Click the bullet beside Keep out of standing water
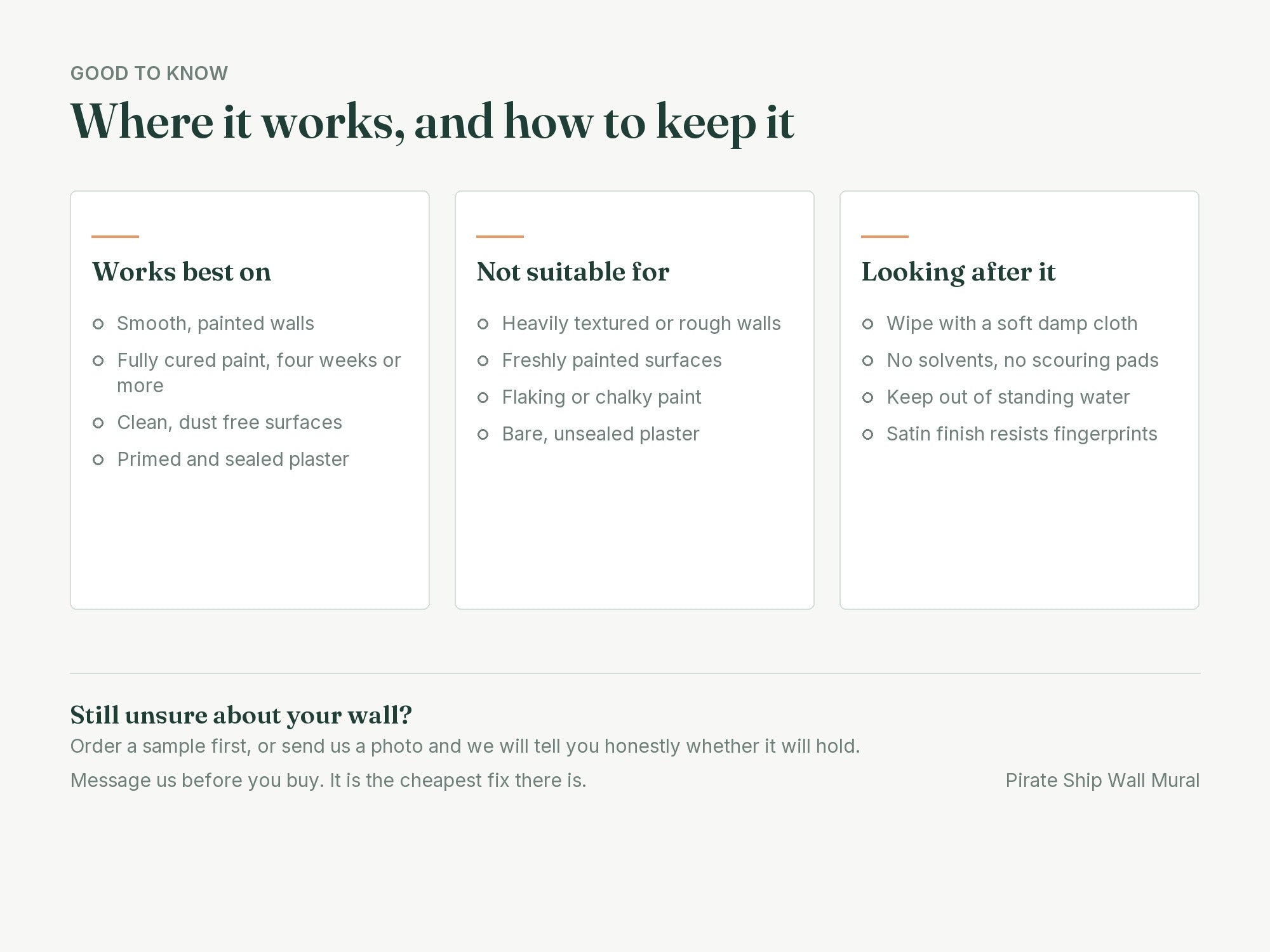The width and height of the screenshot is (1270, 952). pyautogui.click(x=867, y=398)
